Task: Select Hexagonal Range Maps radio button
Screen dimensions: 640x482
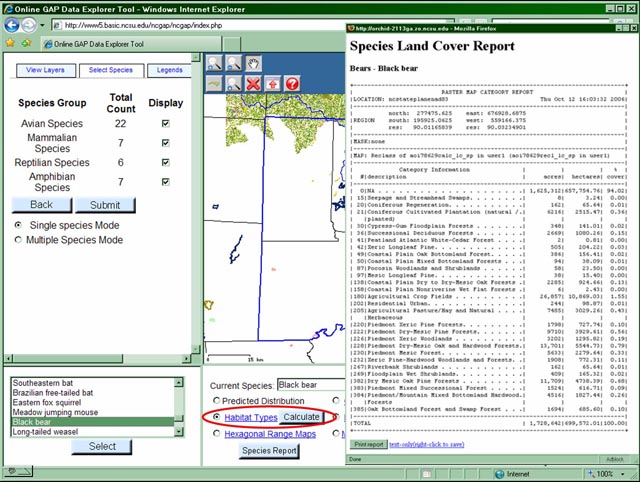Action: (x=217, y=433)
